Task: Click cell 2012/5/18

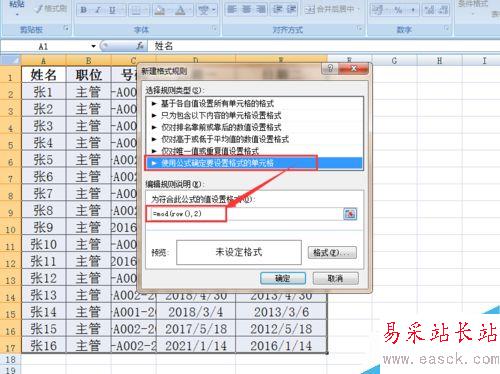Action: (281, 329)
